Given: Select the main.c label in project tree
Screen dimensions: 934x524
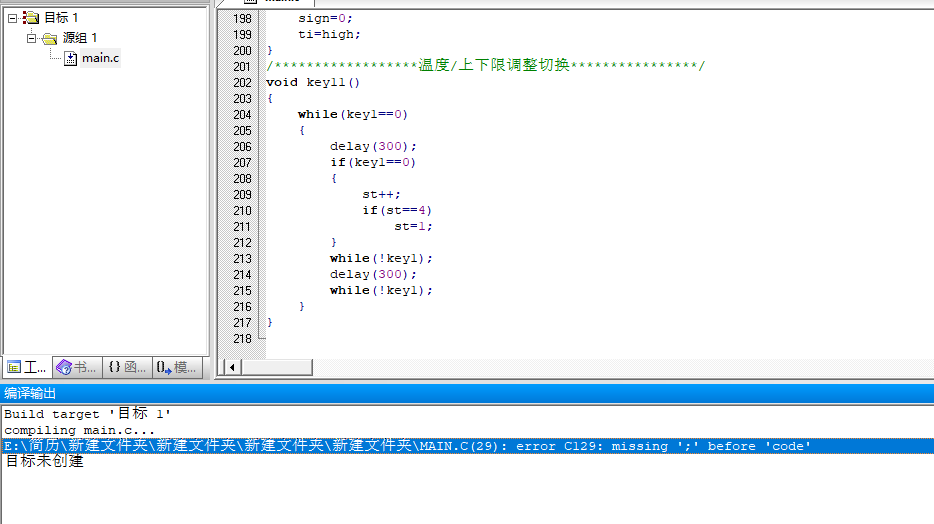Looking at the screenshot, I should coord(101,58).
